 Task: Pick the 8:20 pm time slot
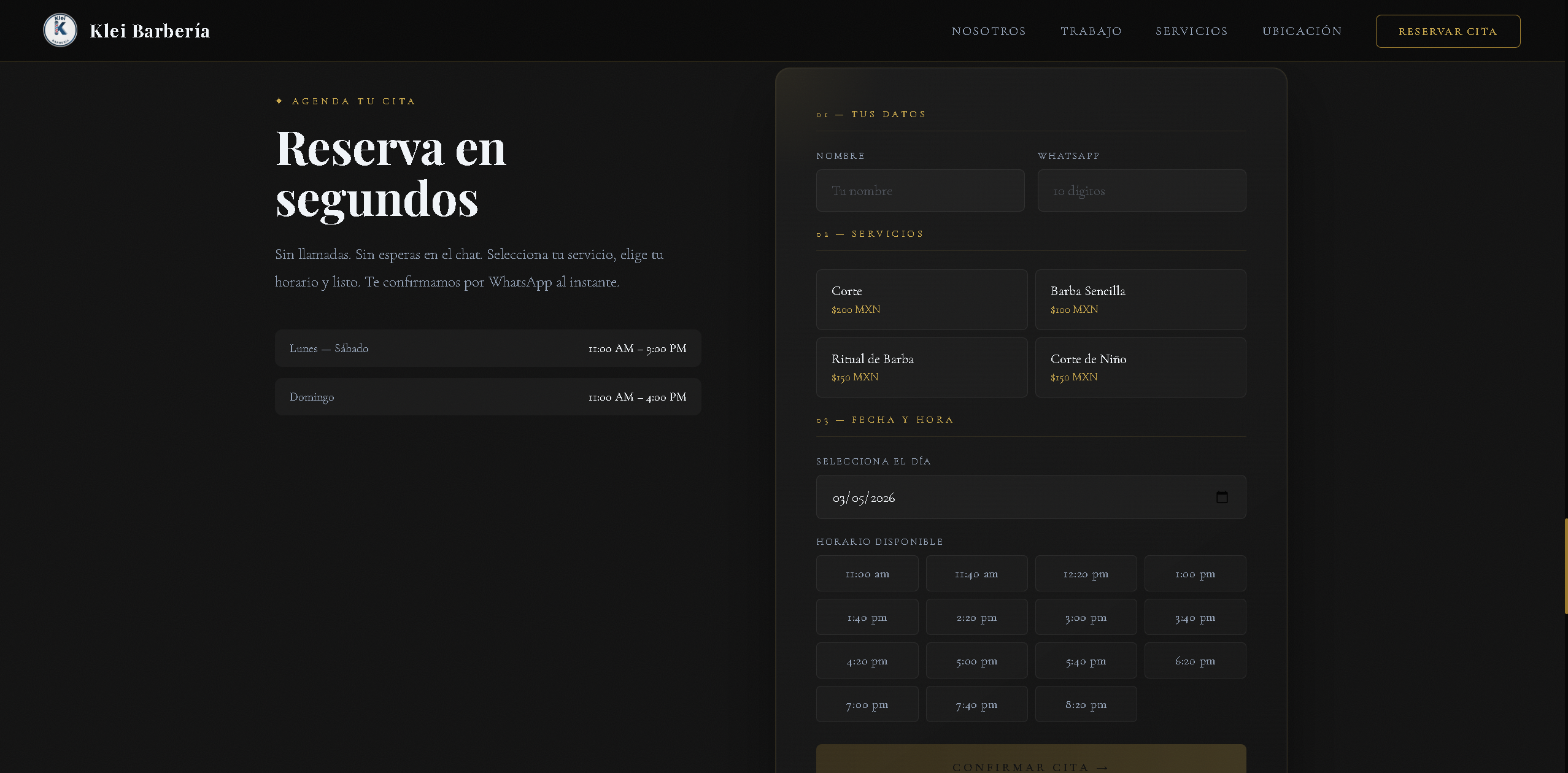tap(1086, 704)
